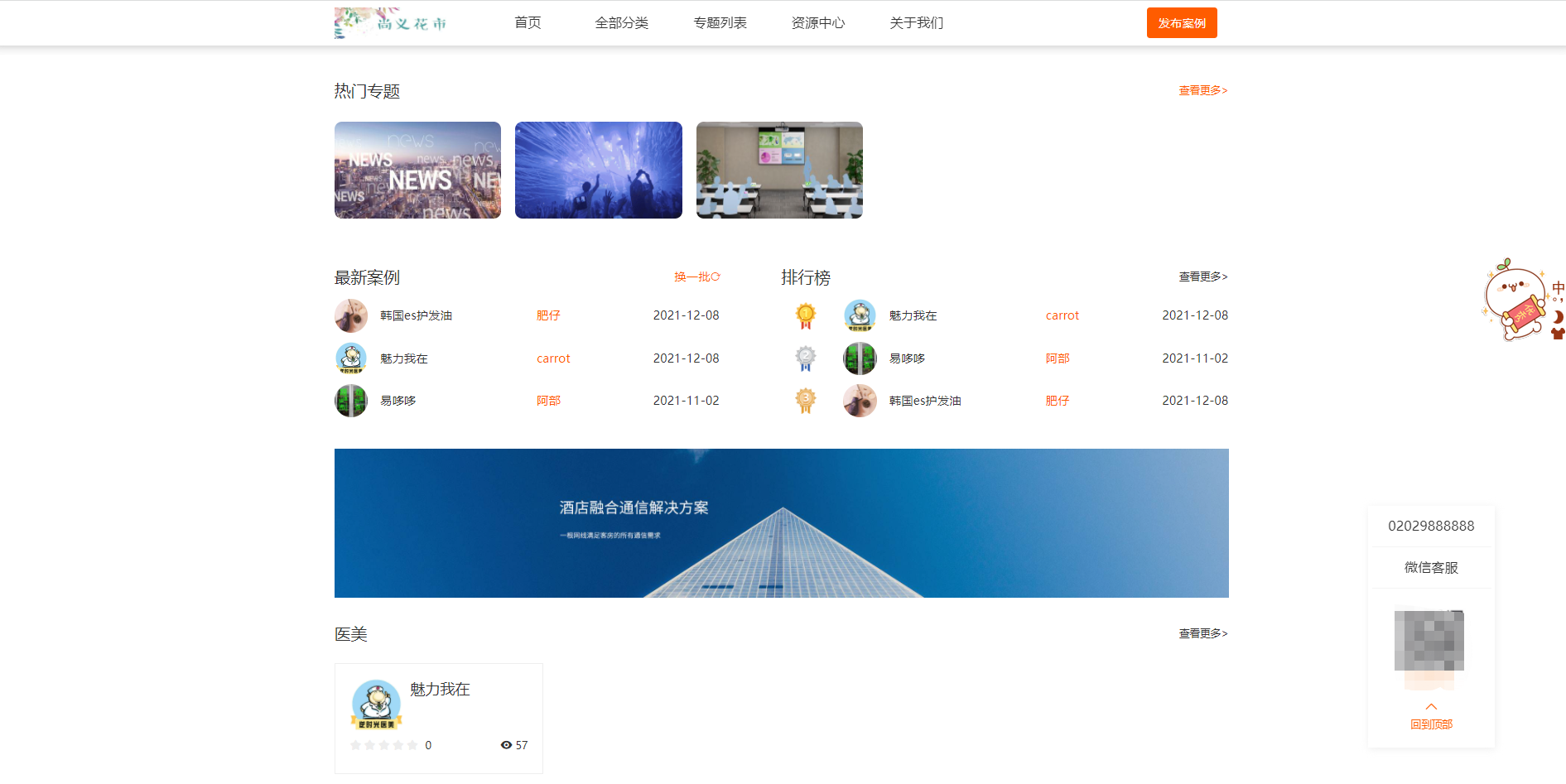Image resolution: width=1566 pixels, height=784 pixels.
Task: Refresh latest cases with 换一批
Action: pos(696,277)
